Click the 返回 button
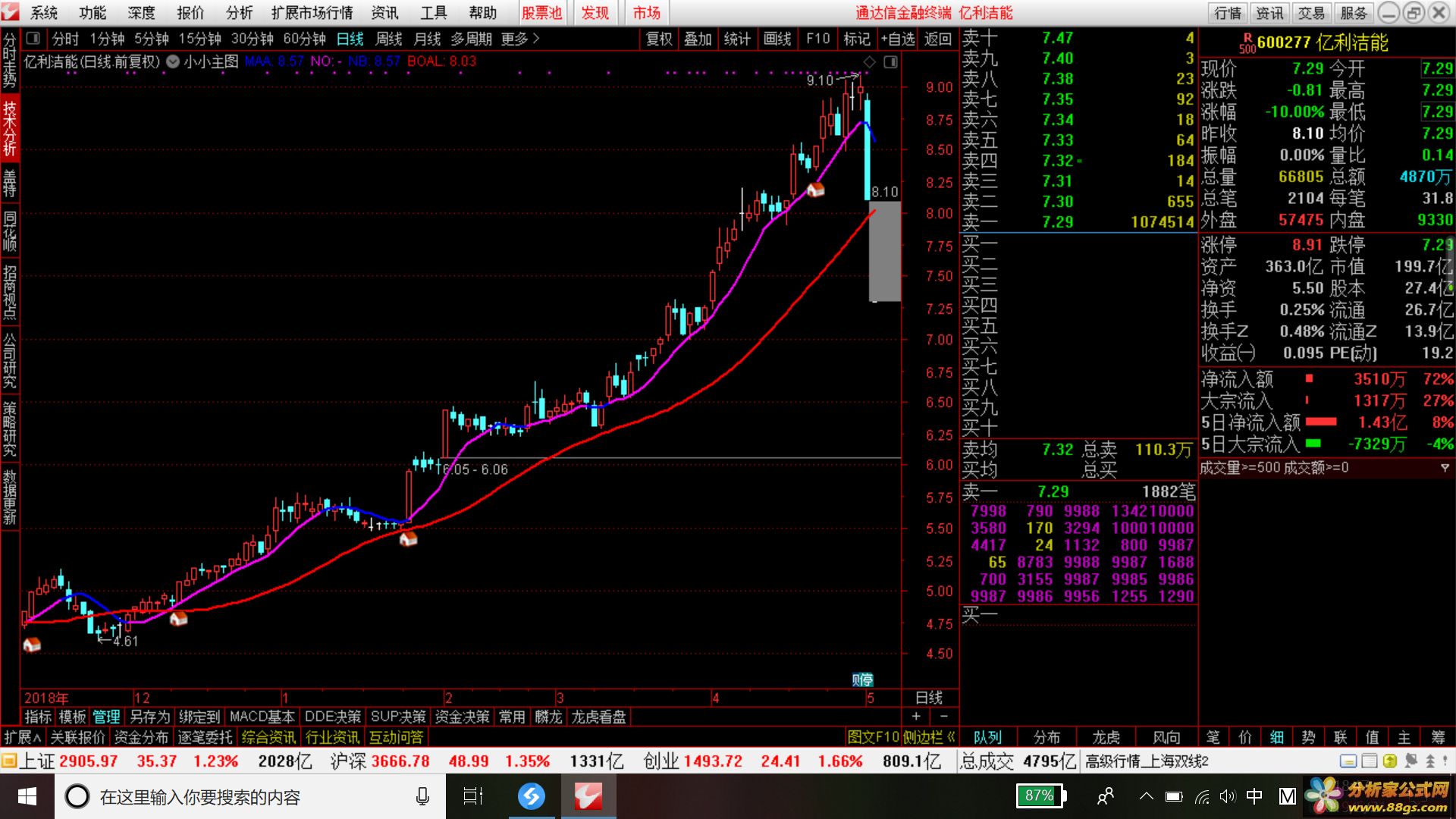The image size is (1456, 819). coord(938,39)
